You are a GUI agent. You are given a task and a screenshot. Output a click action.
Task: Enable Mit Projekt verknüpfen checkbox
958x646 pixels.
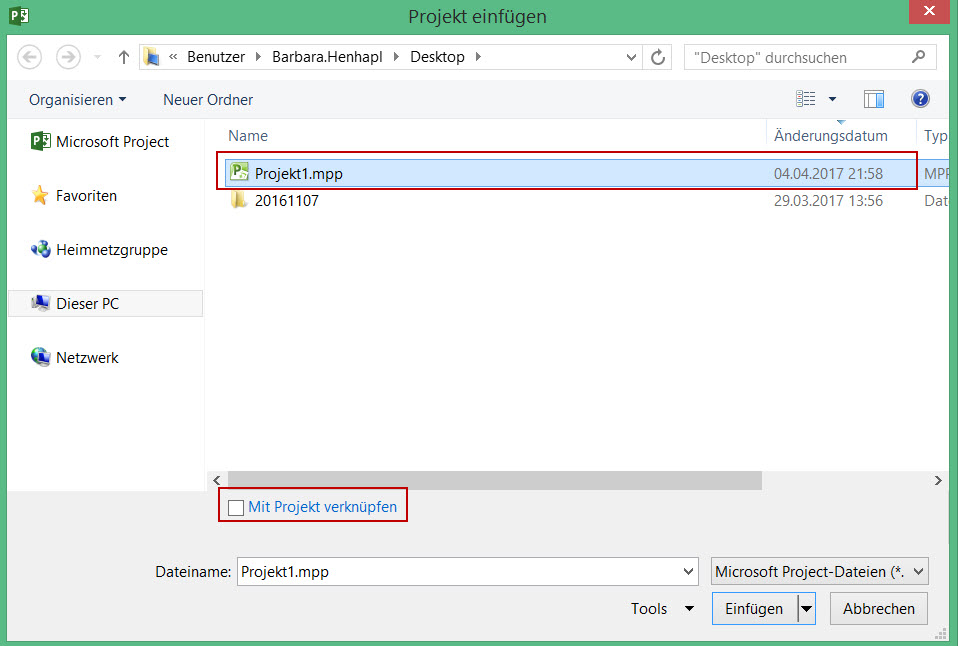(235, 507)
